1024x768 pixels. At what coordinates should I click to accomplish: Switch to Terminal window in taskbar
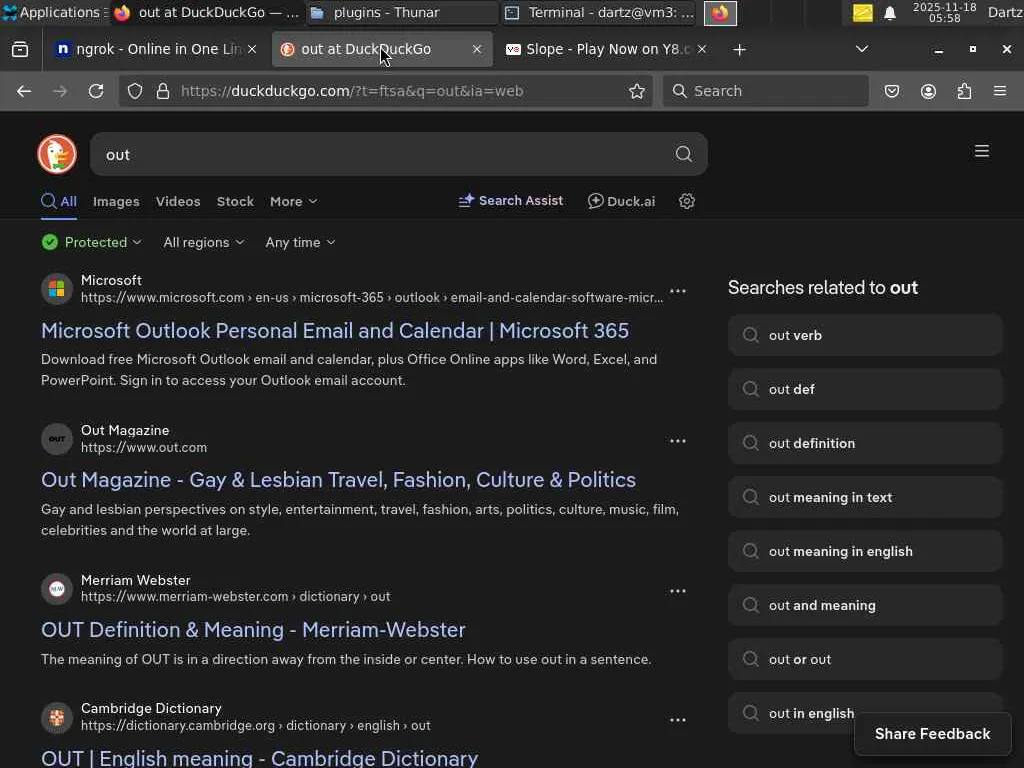pyautogui.click(x=600, y=12)
